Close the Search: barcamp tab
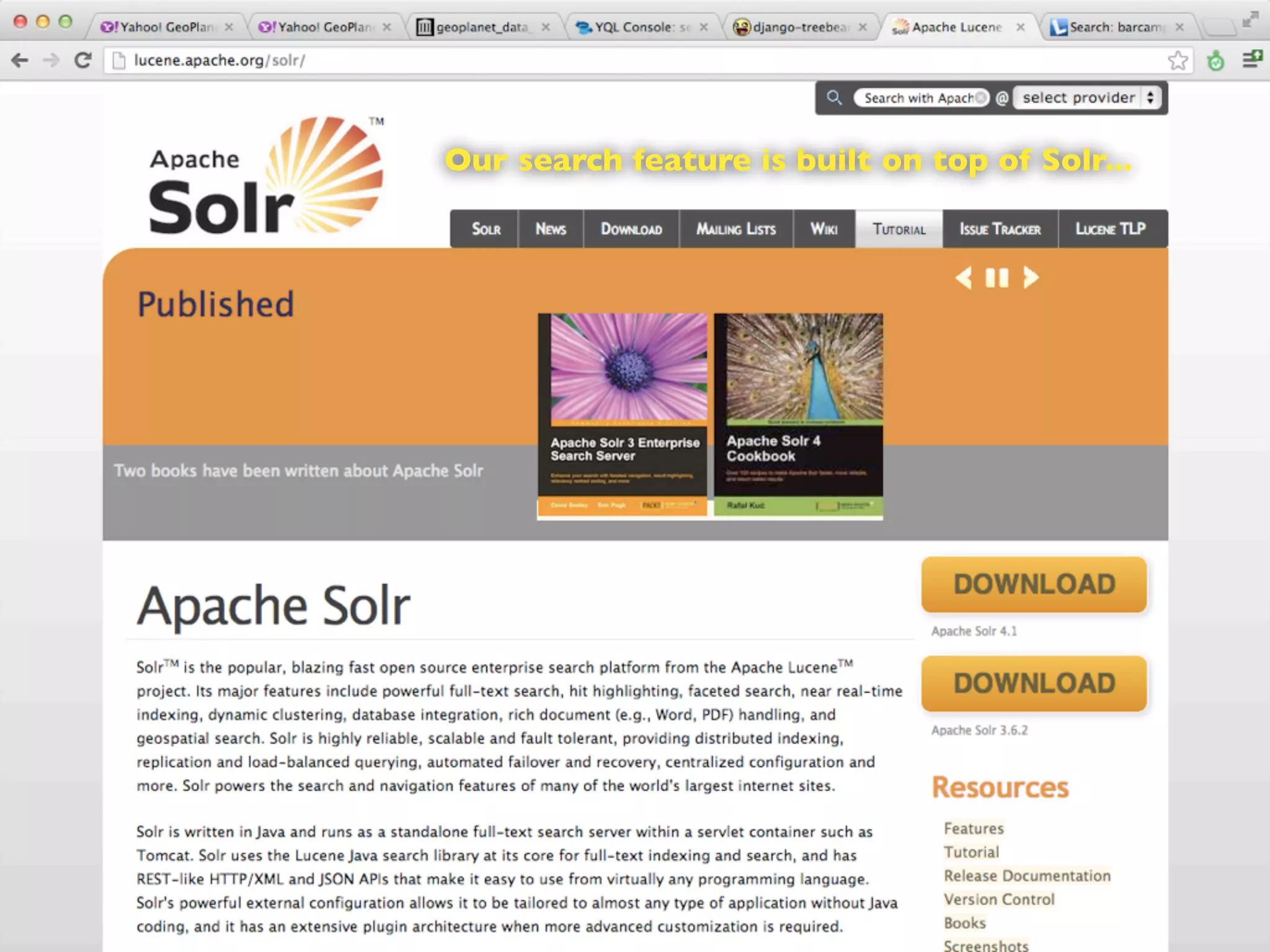The width and height of the screenshot is (1270, 952). [x=1179, y=27]
